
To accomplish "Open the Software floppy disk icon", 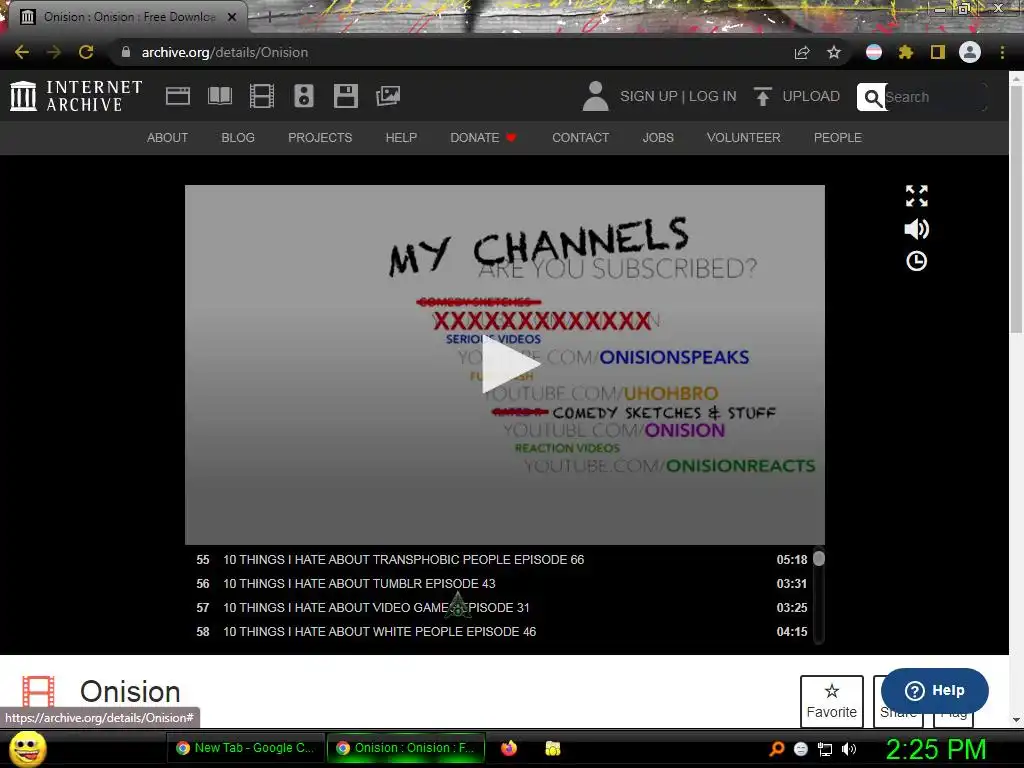I will pos(345,96).
